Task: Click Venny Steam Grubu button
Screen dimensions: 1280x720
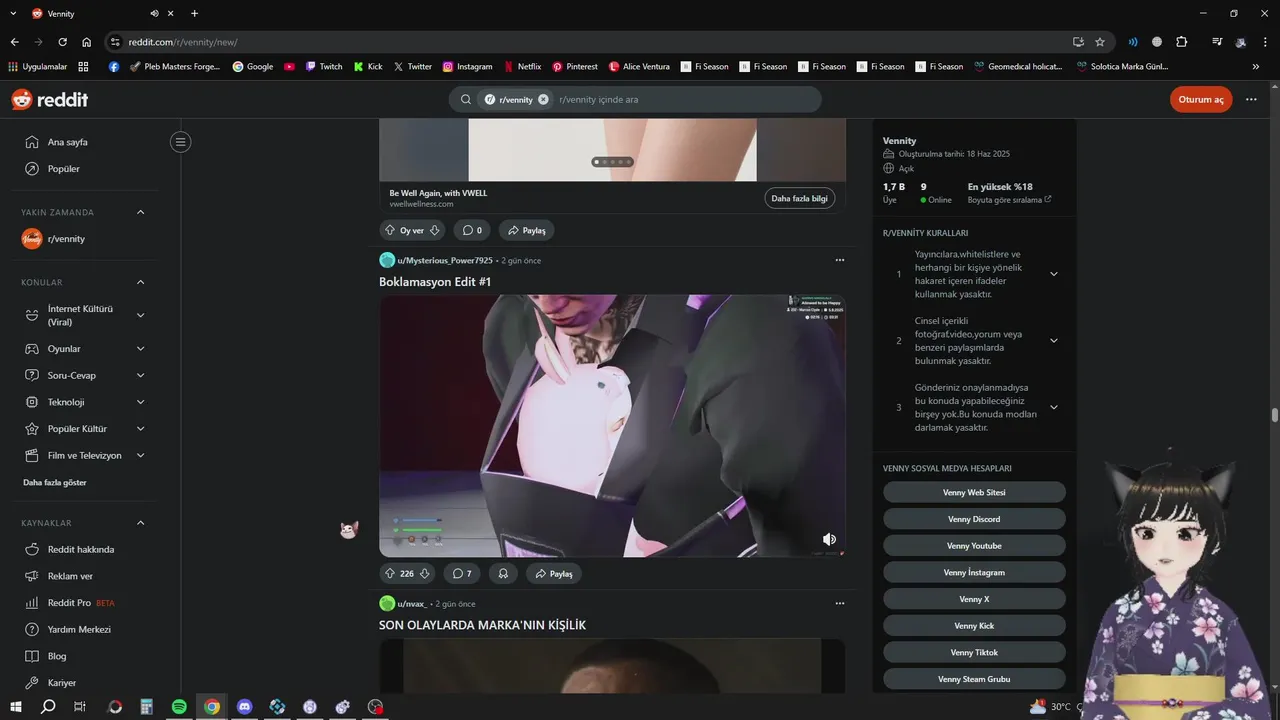Action: pos(974,679)
